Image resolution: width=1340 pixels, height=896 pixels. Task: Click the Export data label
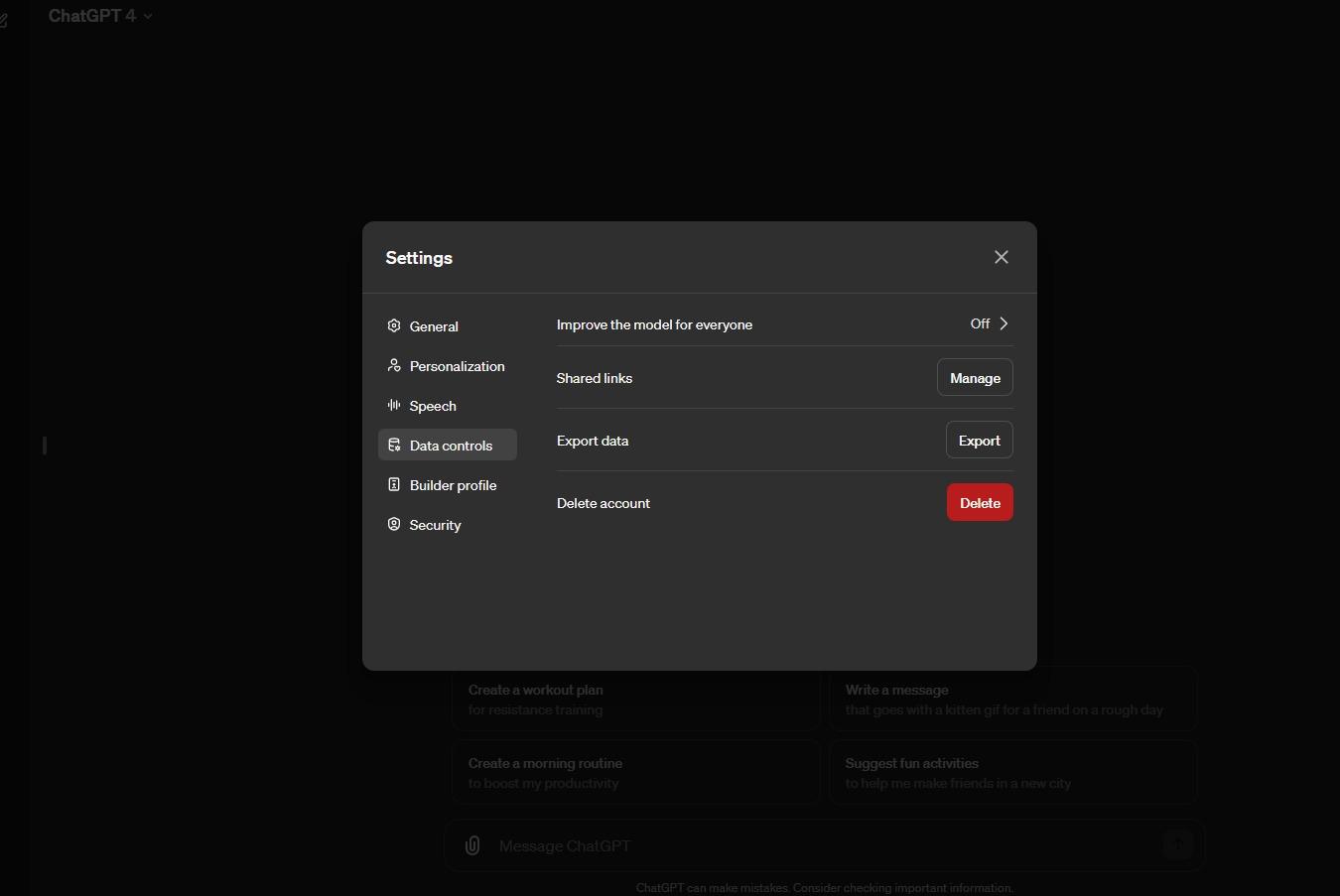coord(593,441)
